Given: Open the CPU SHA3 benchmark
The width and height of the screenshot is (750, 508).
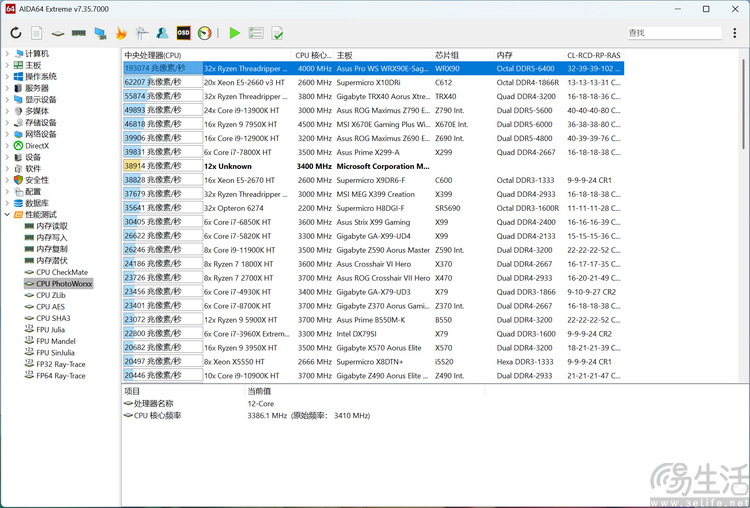Looking at the screenshot, I should coord(48,318).
